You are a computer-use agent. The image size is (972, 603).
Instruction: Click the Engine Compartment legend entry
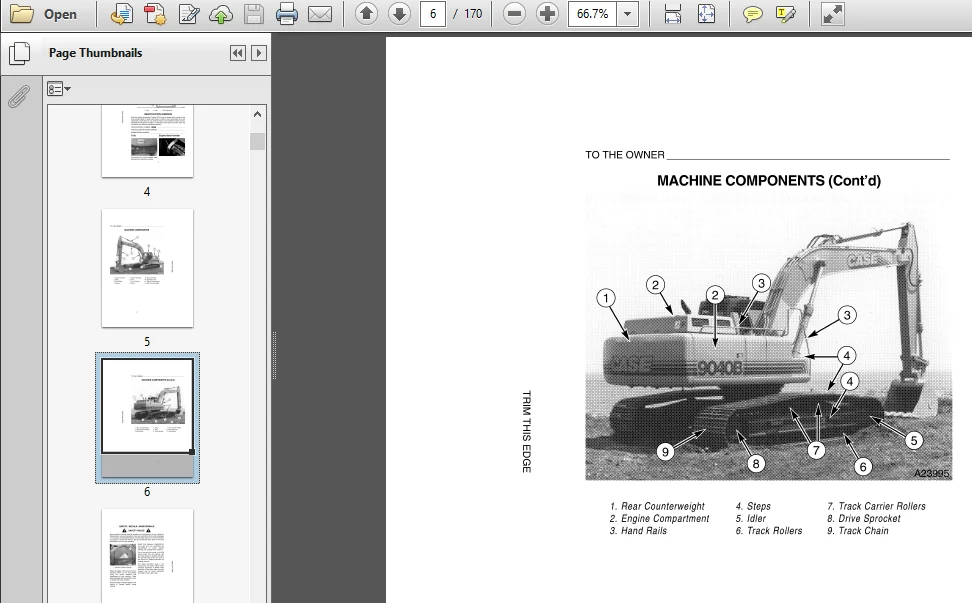click(x=659, y=519)
